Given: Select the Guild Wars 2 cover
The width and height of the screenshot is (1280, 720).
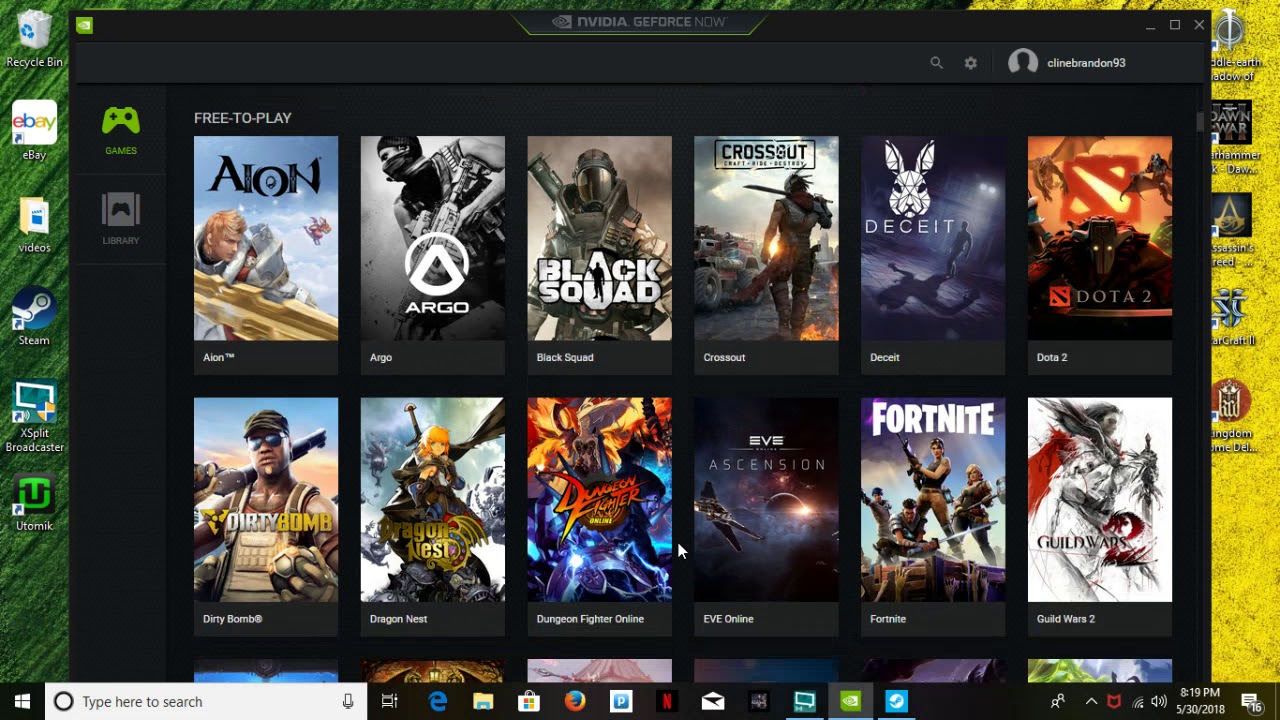Looking at the screenshot, I should pyautogui.click(x=1100, y=500).
